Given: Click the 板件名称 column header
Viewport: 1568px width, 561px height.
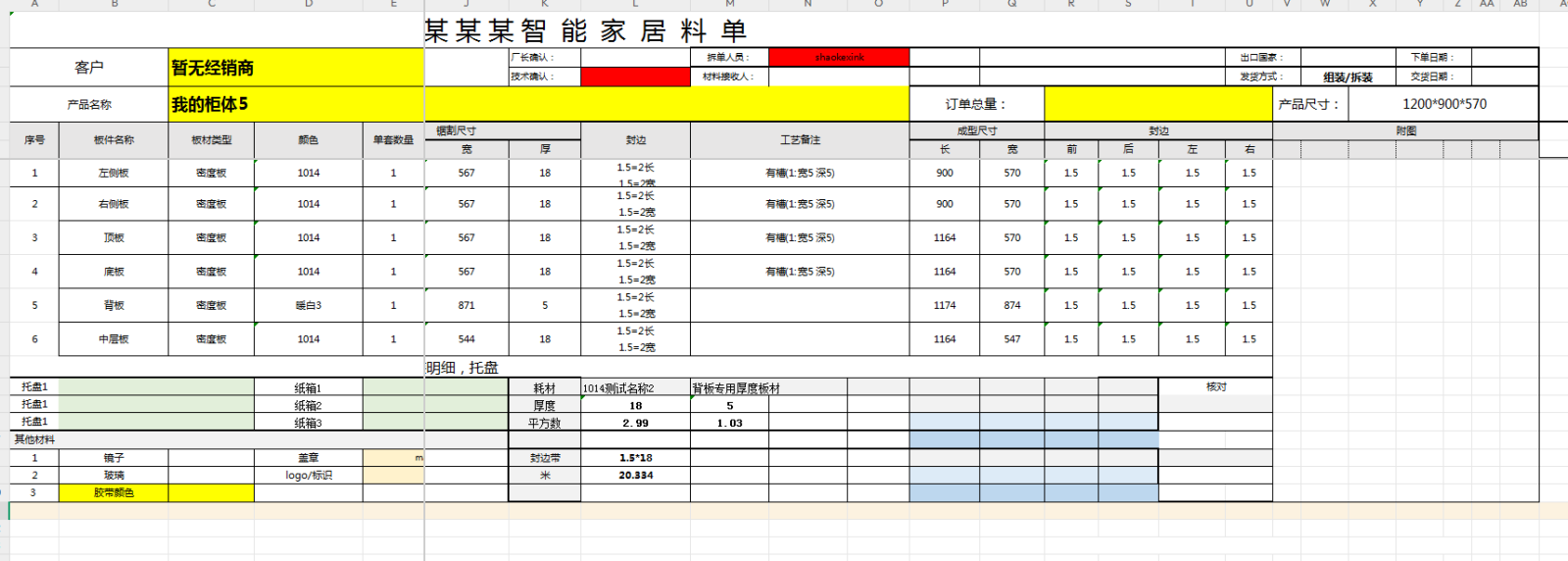Looking at the screenshot, I should 114,140.
